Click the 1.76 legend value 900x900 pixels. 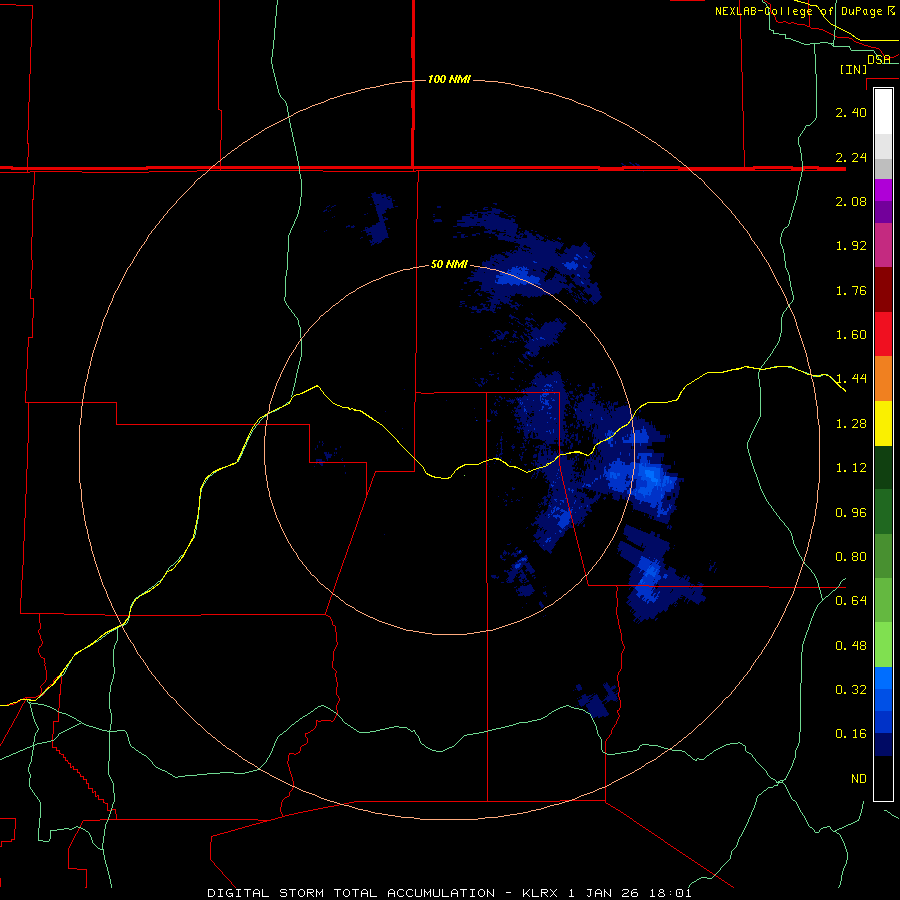coord(851,290)
